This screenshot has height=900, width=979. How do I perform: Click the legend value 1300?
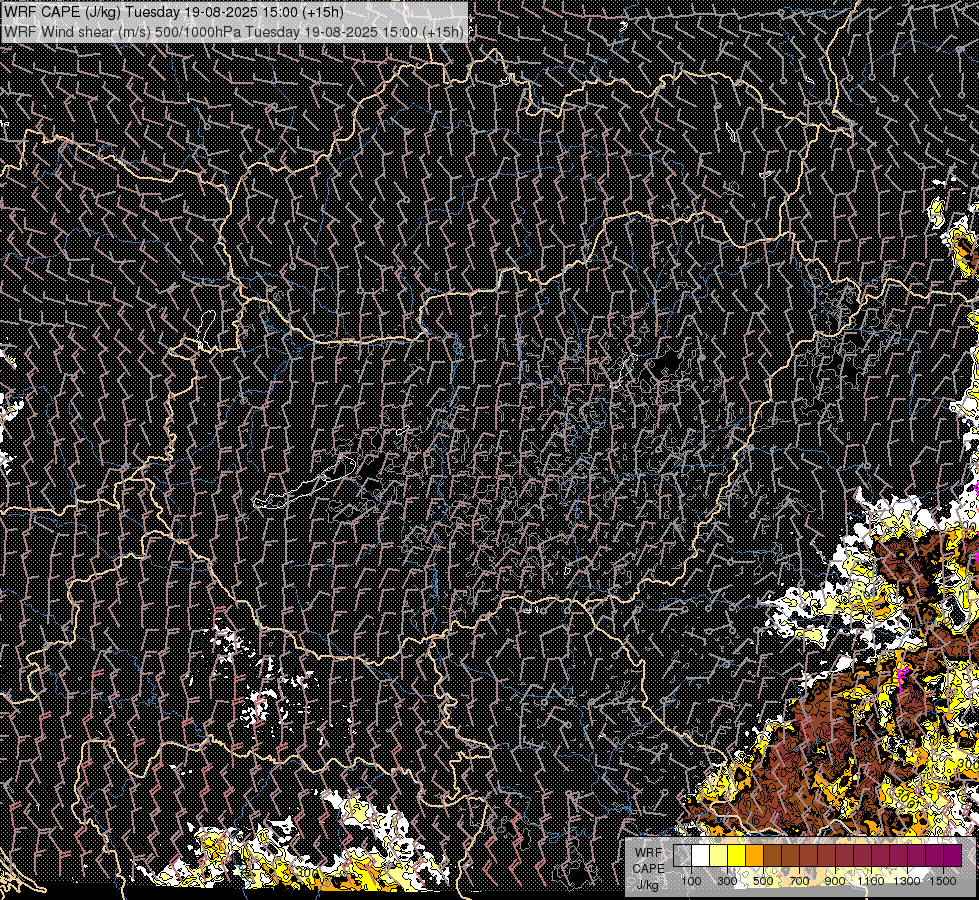coord(907,881)
